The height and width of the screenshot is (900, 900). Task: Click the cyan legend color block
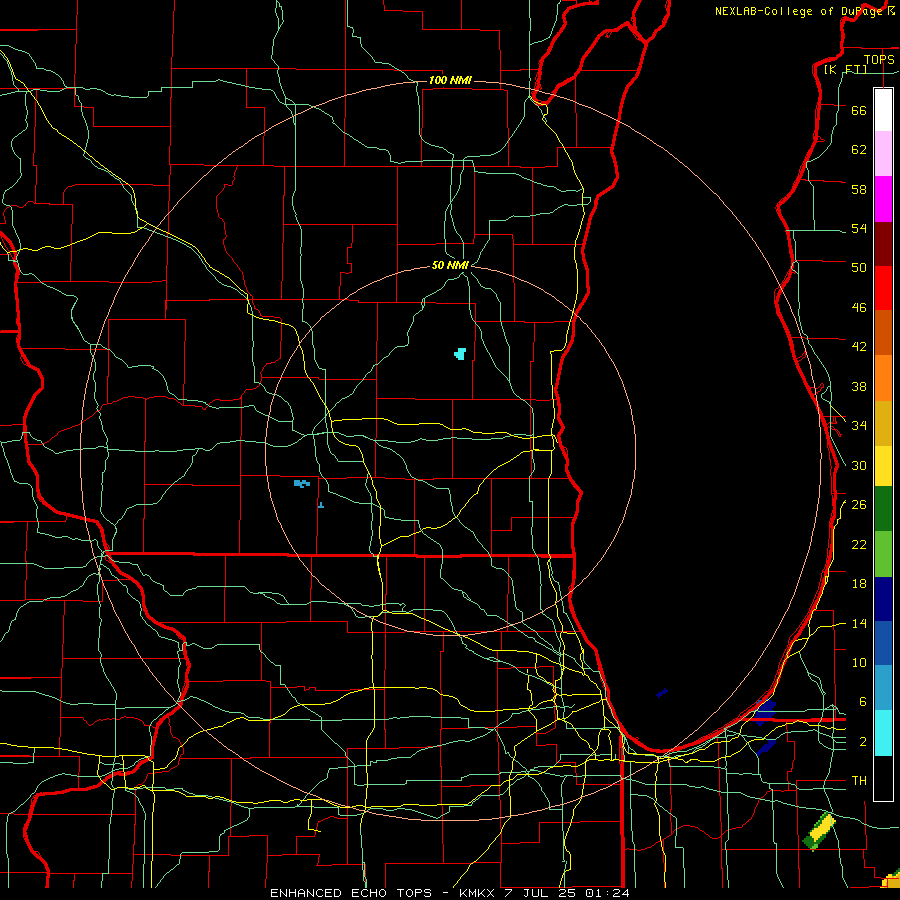(x=883, y=732)
